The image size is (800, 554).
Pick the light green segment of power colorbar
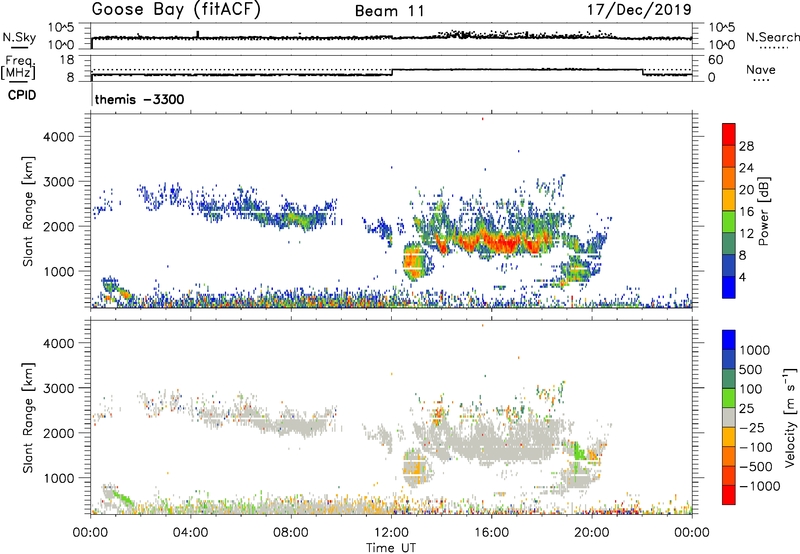tap(729, 222)
